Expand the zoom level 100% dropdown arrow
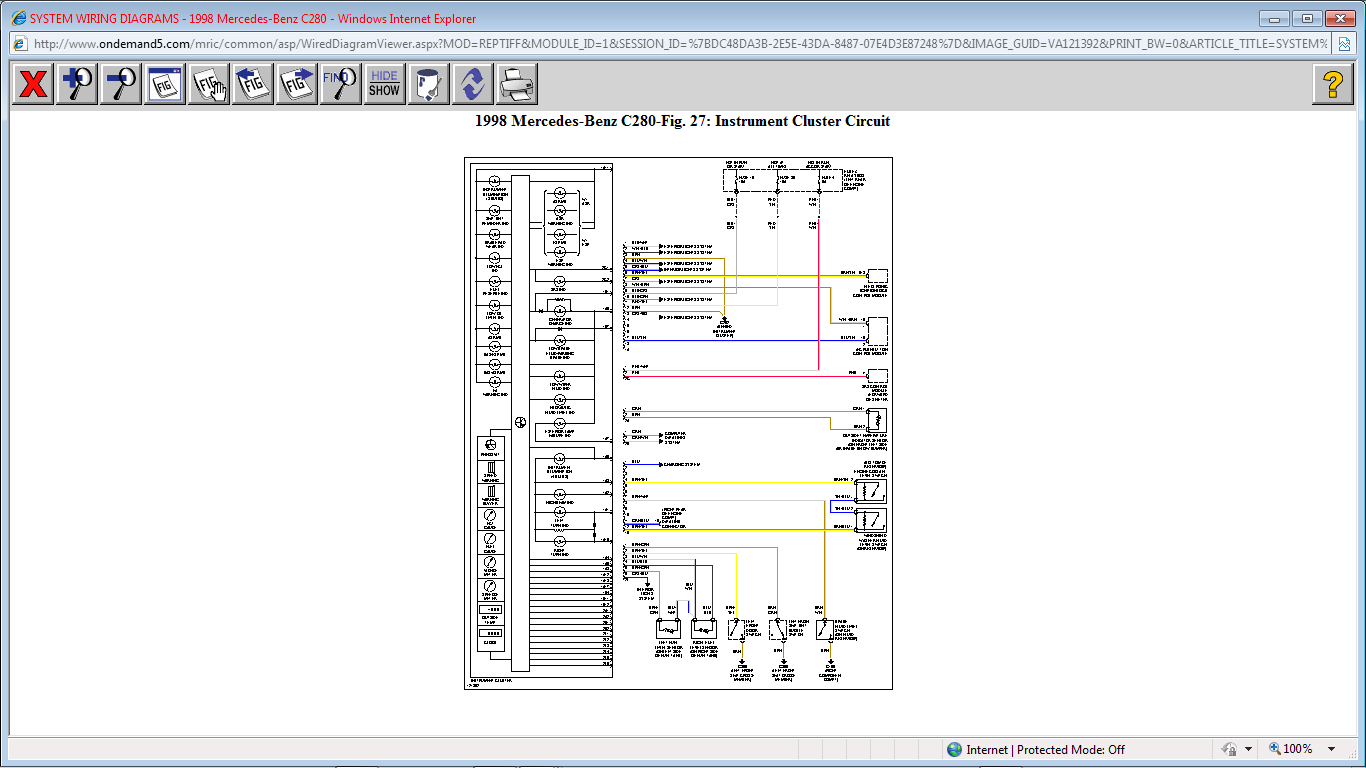The image size is (1366, 768). coord(1331,749)
